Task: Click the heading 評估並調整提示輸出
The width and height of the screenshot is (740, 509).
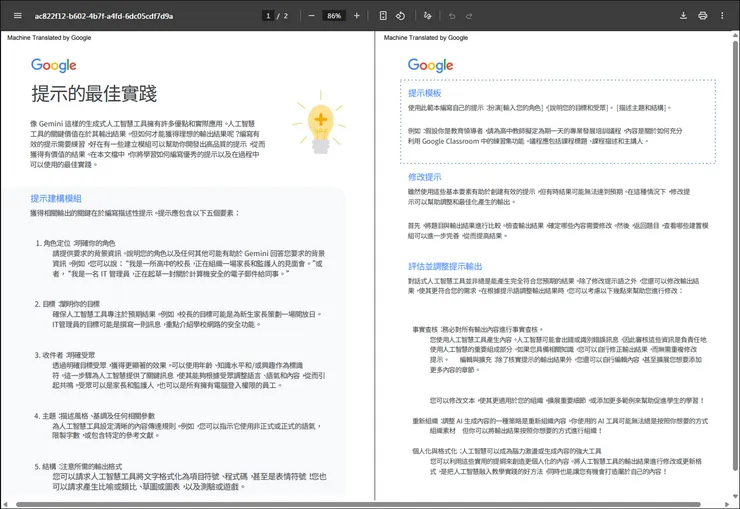Action: point(445,266)
